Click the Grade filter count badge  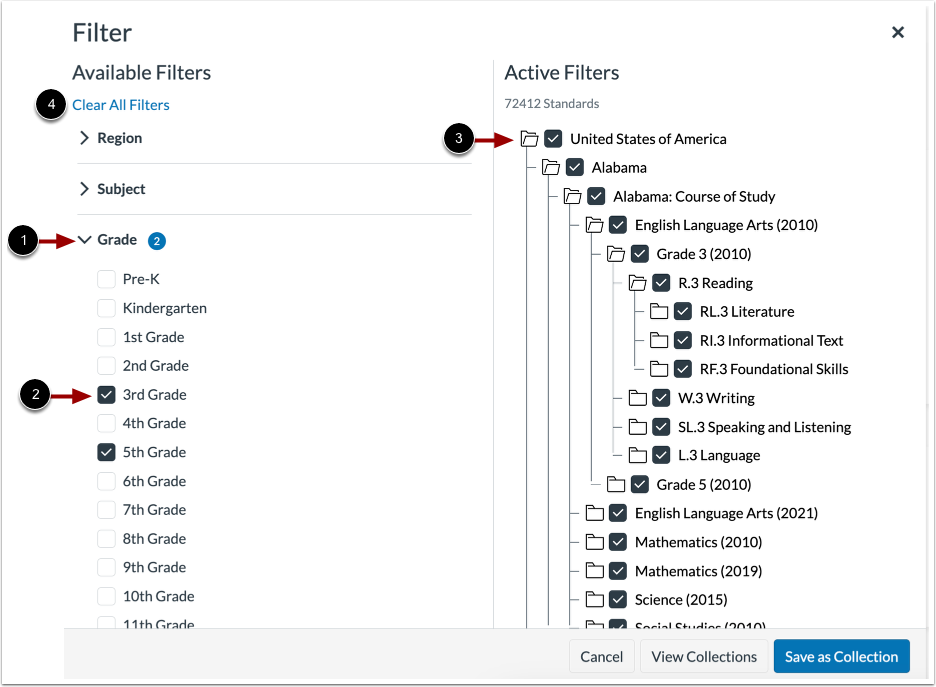click(x=157, y=240)
